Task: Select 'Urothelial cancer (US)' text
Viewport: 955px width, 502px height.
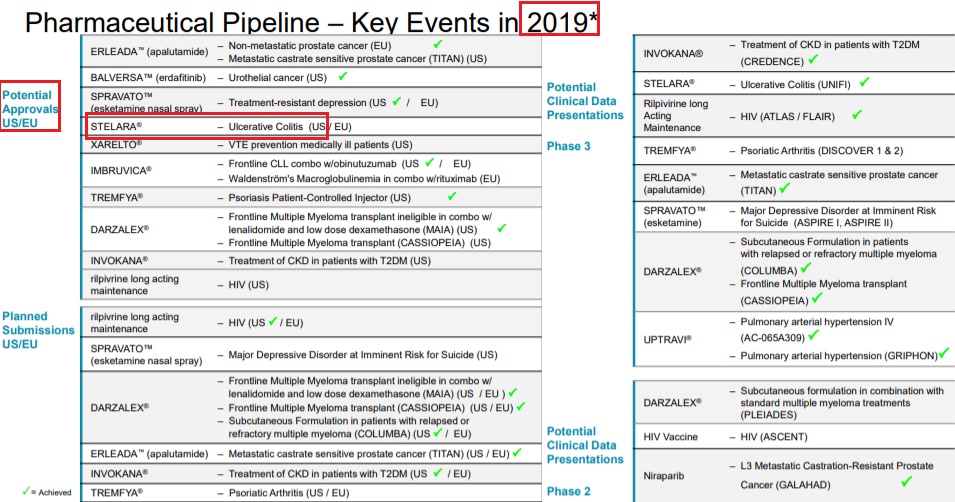Action: (277, 78)
